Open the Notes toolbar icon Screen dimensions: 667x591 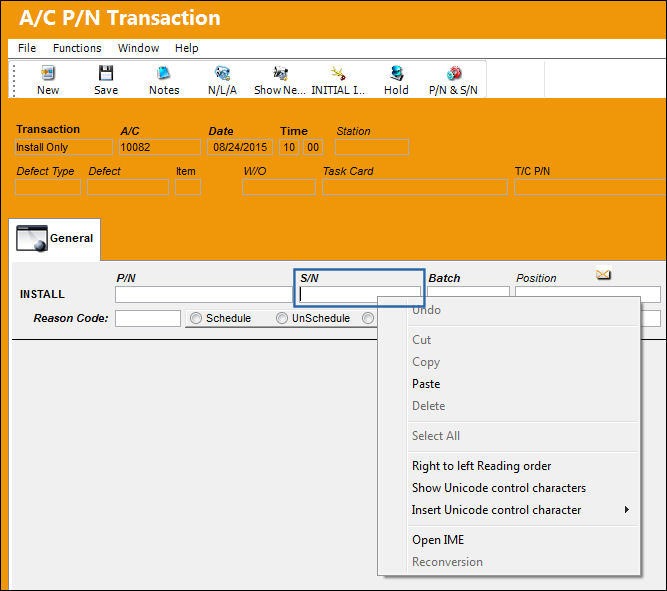pyautogui.click(x=164, y=73)
